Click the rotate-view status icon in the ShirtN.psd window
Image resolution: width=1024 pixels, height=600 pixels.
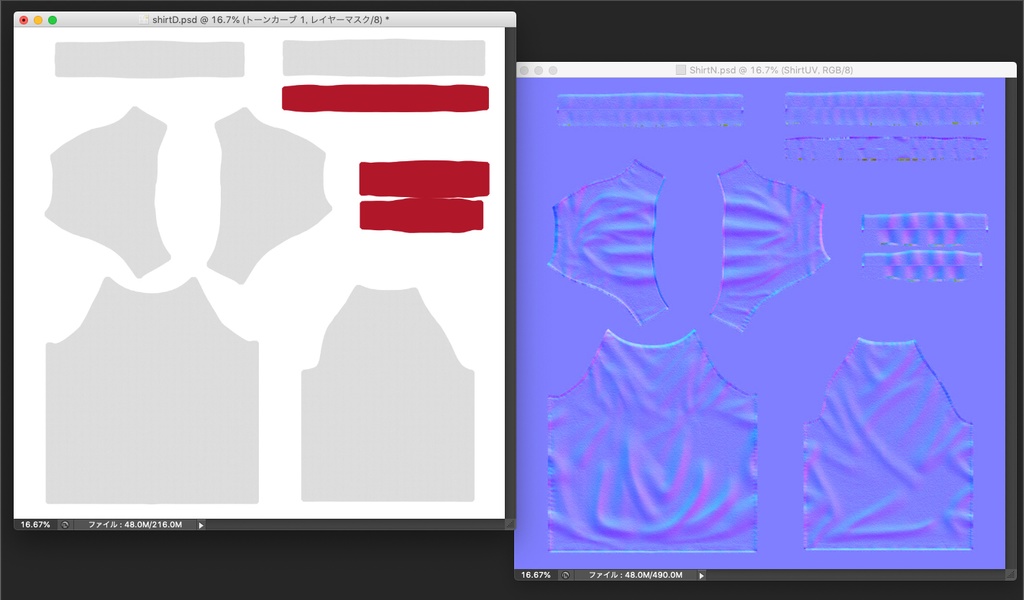coord(566,575)
